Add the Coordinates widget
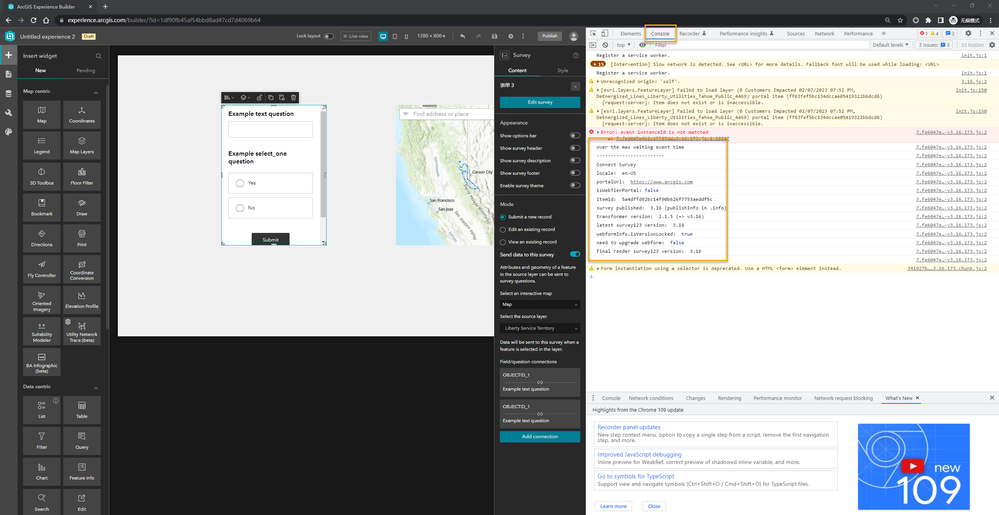The image size is (999, 515). (82, 115)
